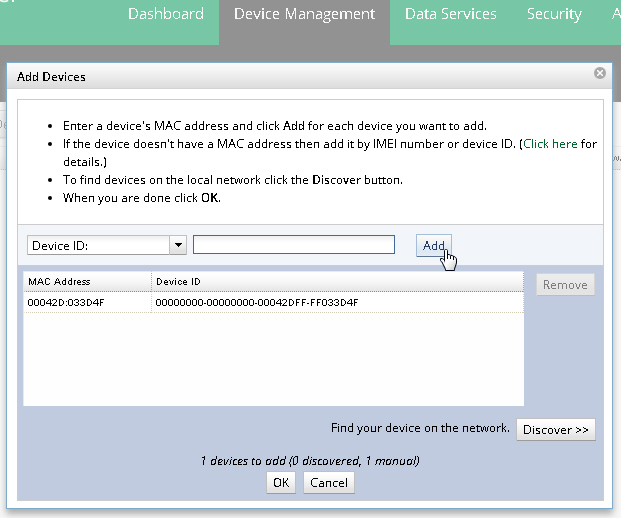Screen dimensions: 621x518
Task: Open the Device ID type combo box
Action: 98,245
